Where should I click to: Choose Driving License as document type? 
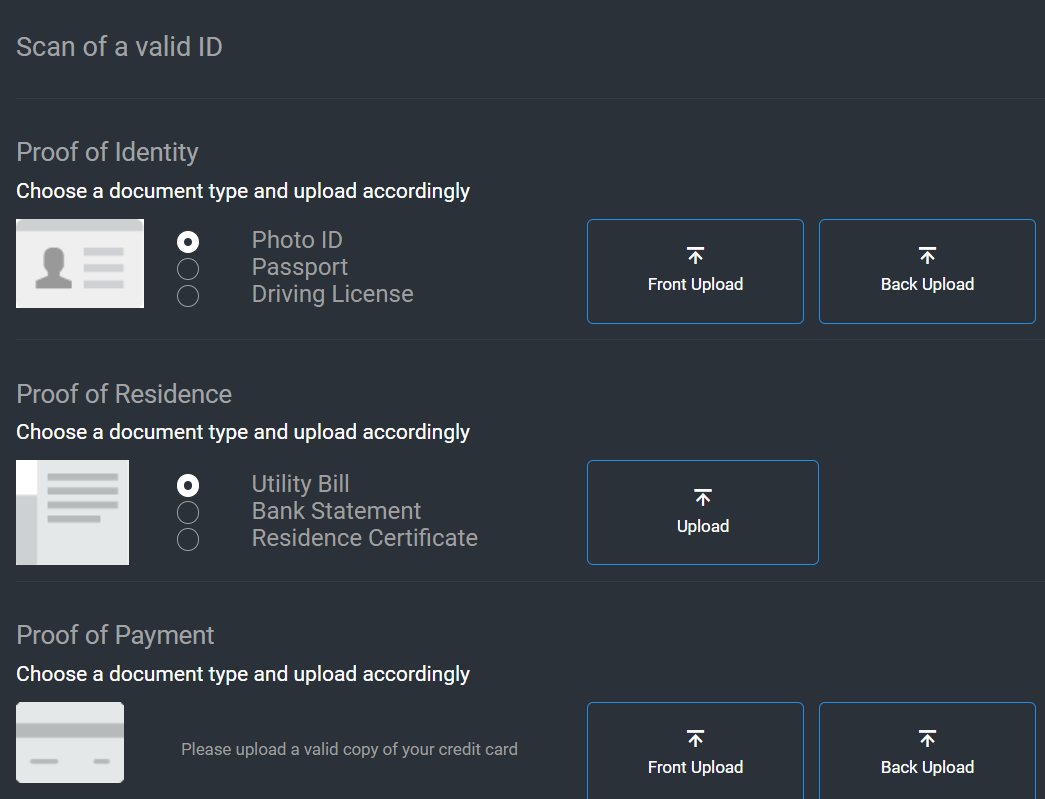(188, 296)
